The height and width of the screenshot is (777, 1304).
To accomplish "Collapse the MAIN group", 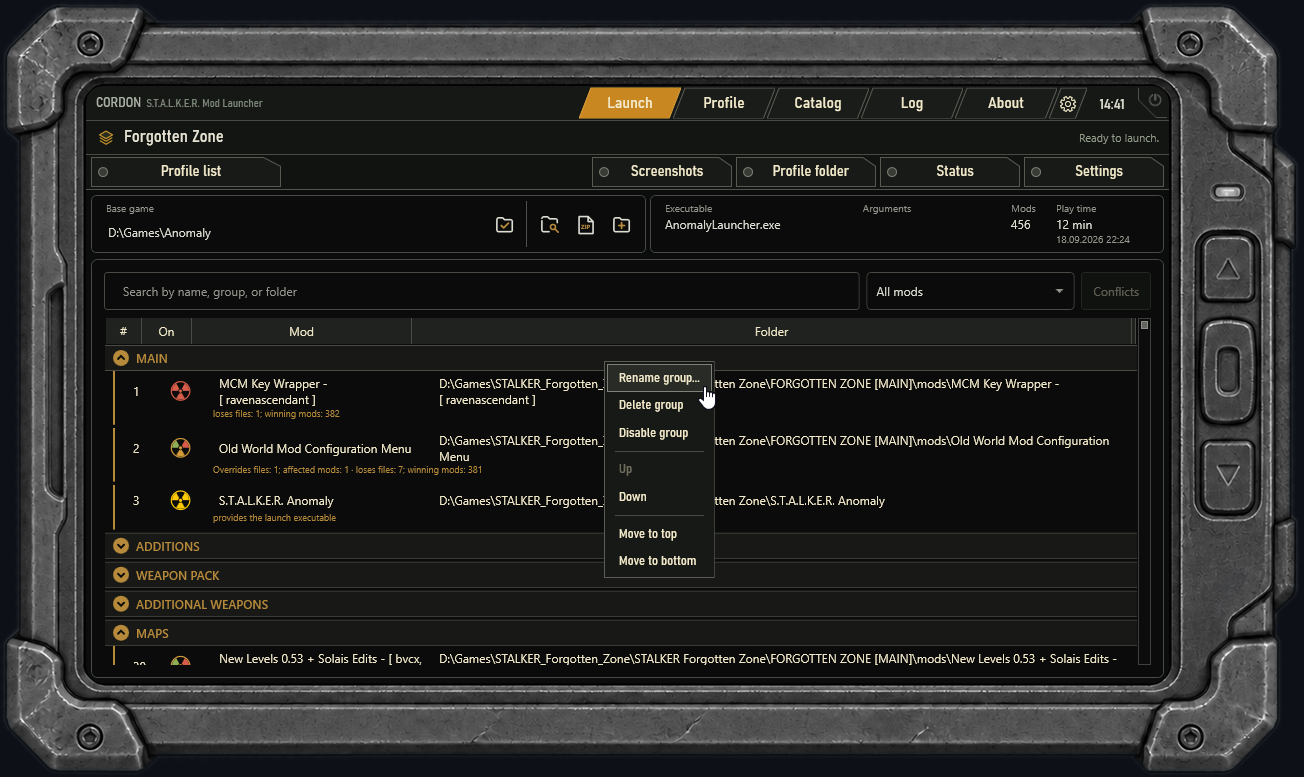I will [121, 358].
